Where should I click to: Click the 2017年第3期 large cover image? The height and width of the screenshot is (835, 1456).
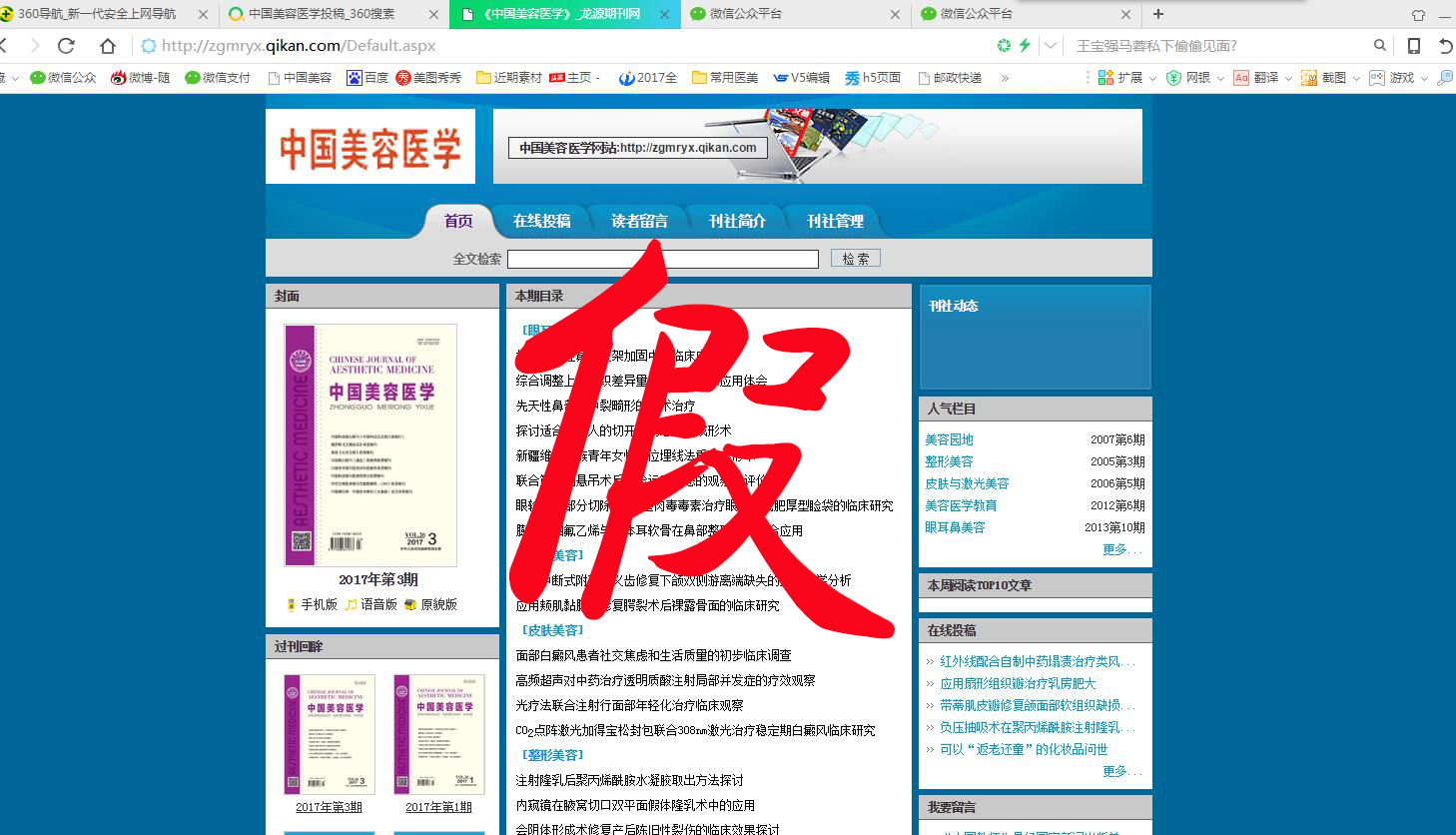click(370, 444)
